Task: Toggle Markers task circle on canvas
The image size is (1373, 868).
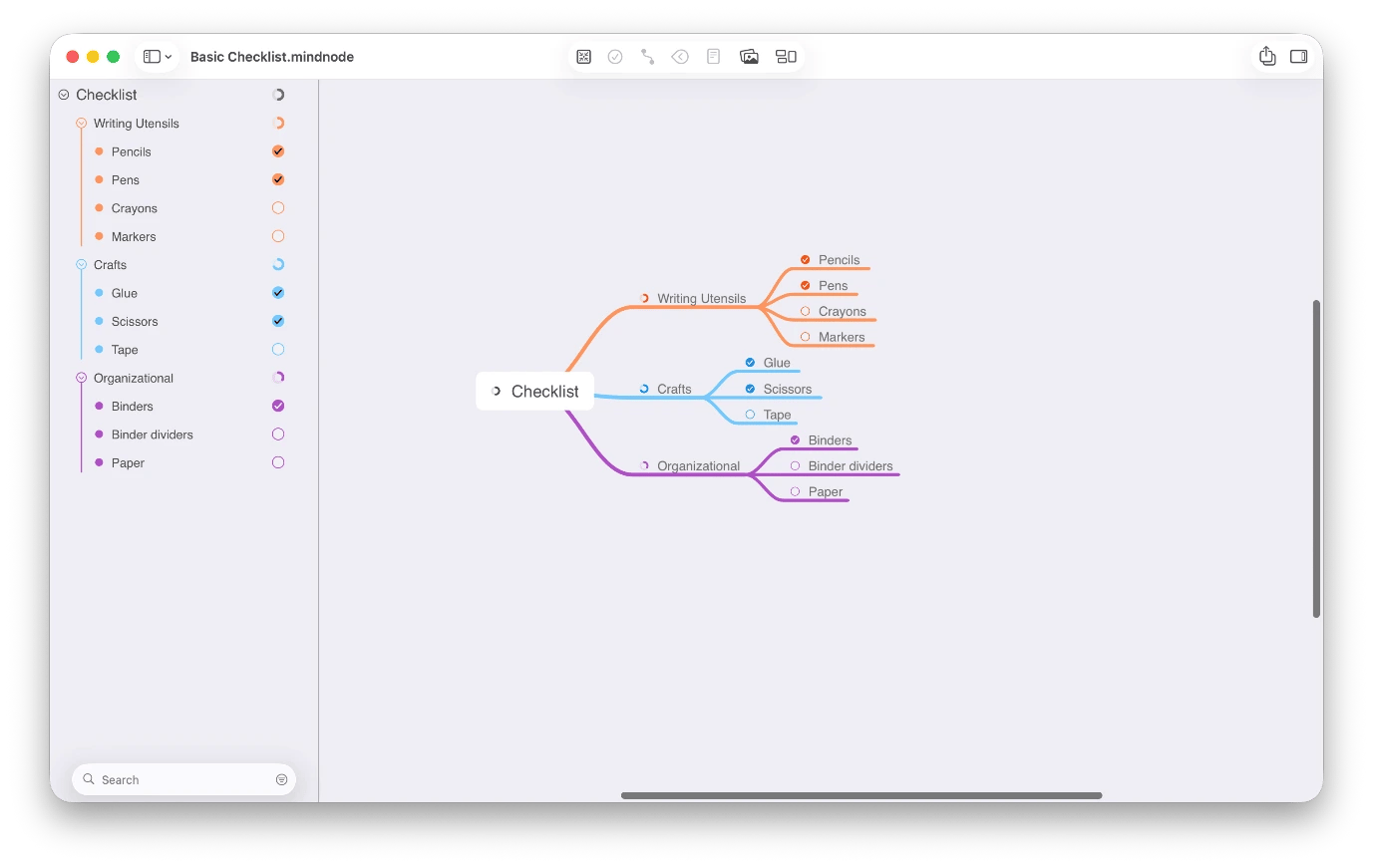Action: (x=806, y=337)
